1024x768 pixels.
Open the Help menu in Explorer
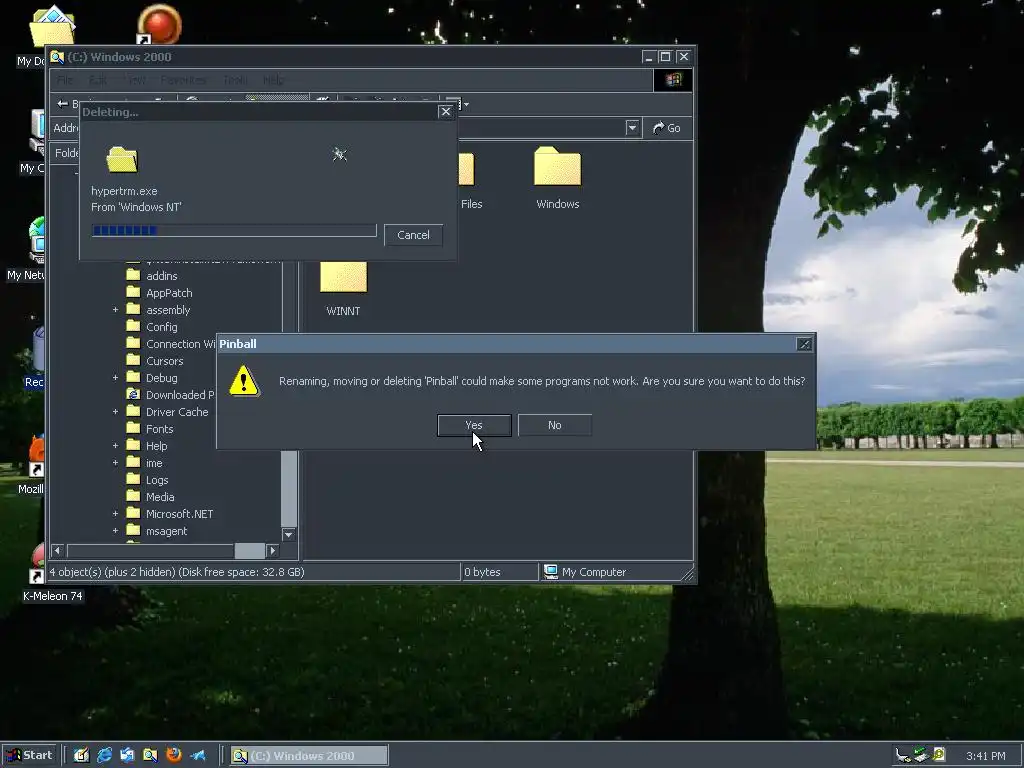tap(273, 80)
